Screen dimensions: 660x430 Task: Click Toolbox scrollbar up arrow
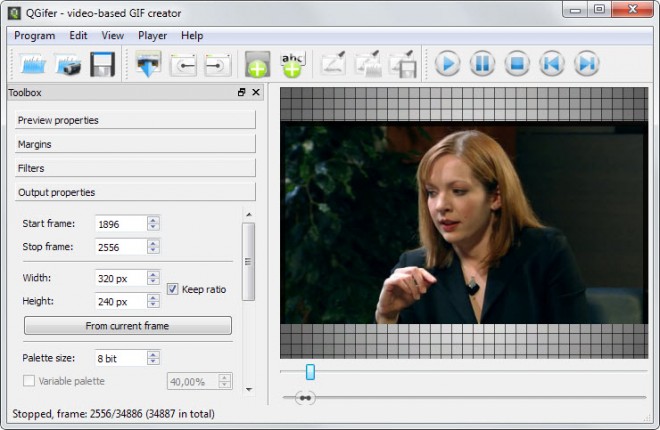pos(249,214)
